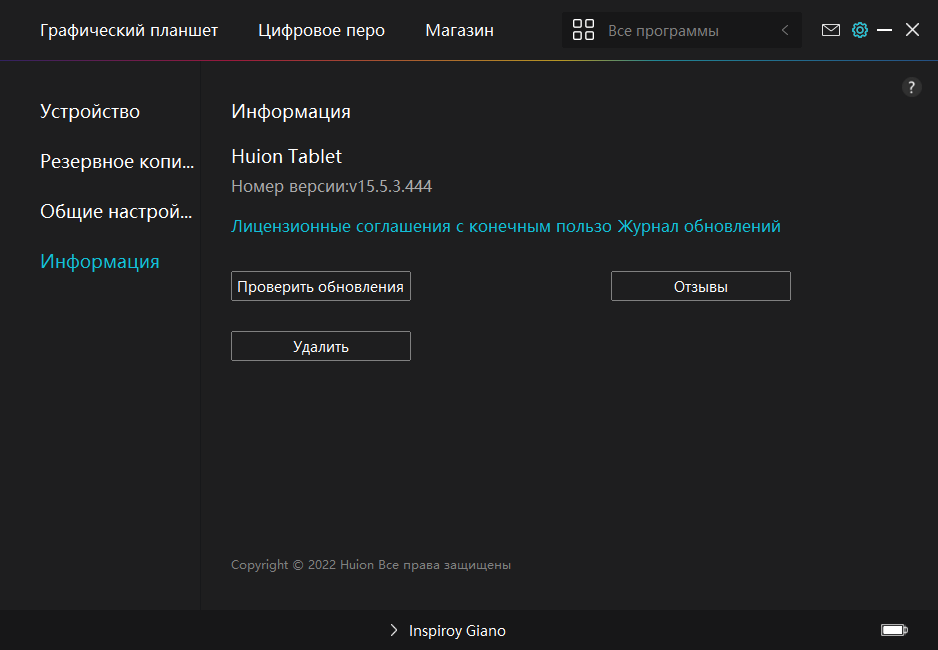The width and height of the screenshot is (938, 650).
Task: Click the Huion Tablet title text
Action: coord(286,156)
